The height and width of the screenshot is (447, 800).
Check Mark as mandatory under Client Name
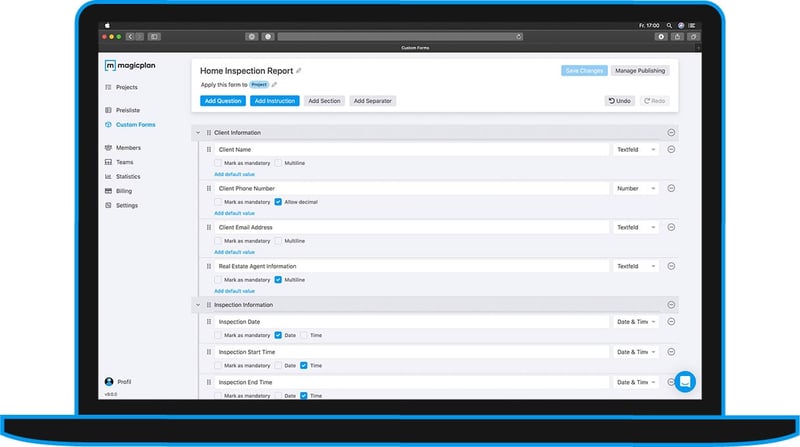[x=218, y=163]
